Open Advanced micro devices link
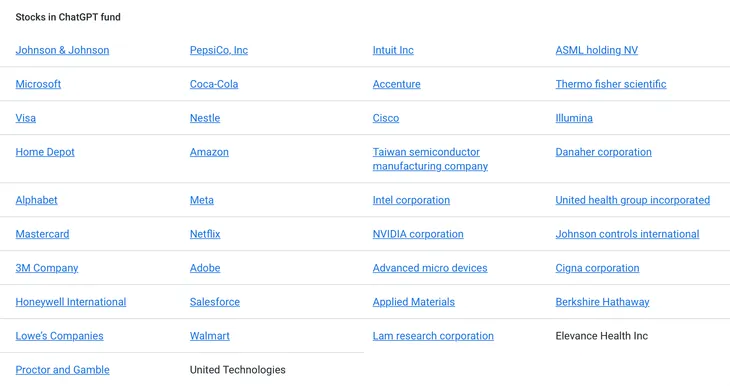Screen dimensions: 730x386 coord(430,268)
